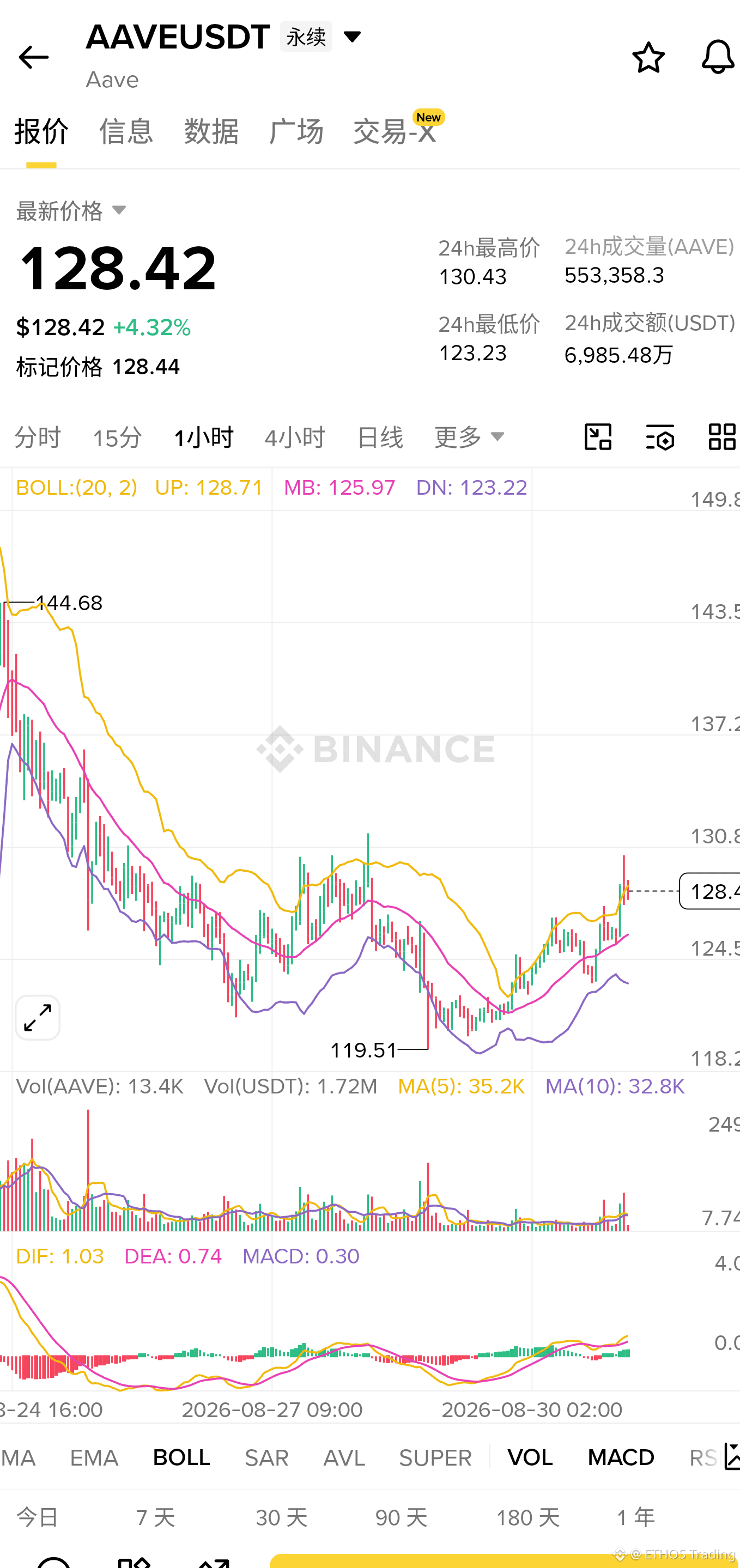Tap the 24h成交额 value 6,985.48万
Viewport: 740px width, 1568px height.
tap(619, 355)
